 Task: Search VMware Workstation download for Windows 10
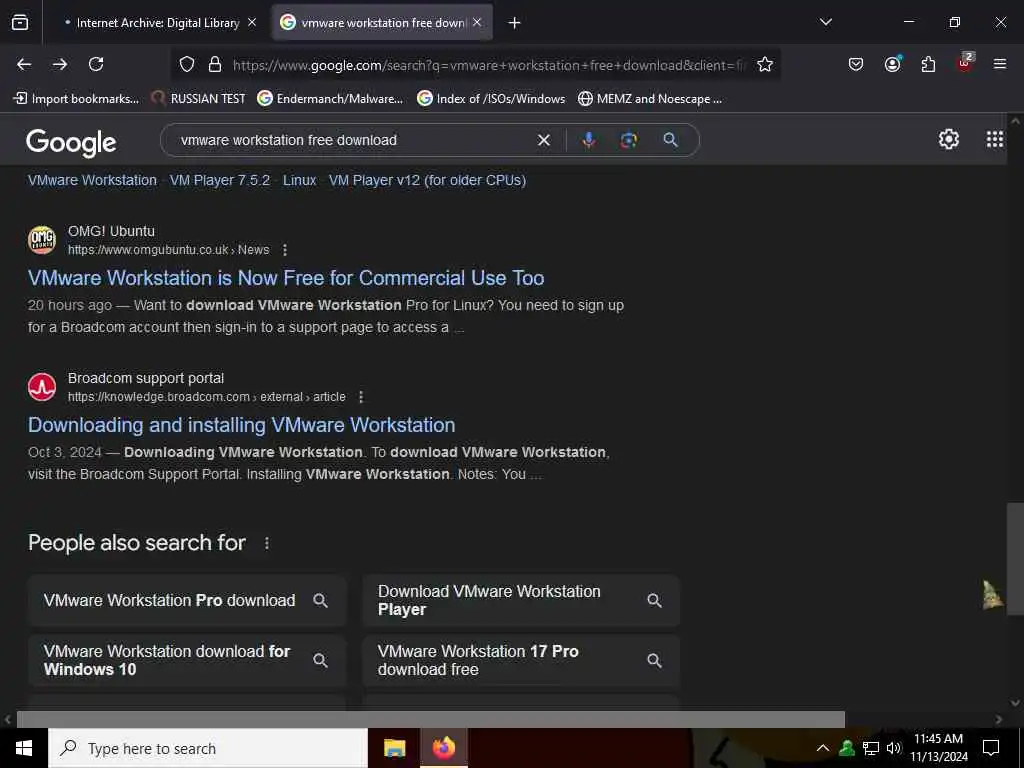point(187,660)
